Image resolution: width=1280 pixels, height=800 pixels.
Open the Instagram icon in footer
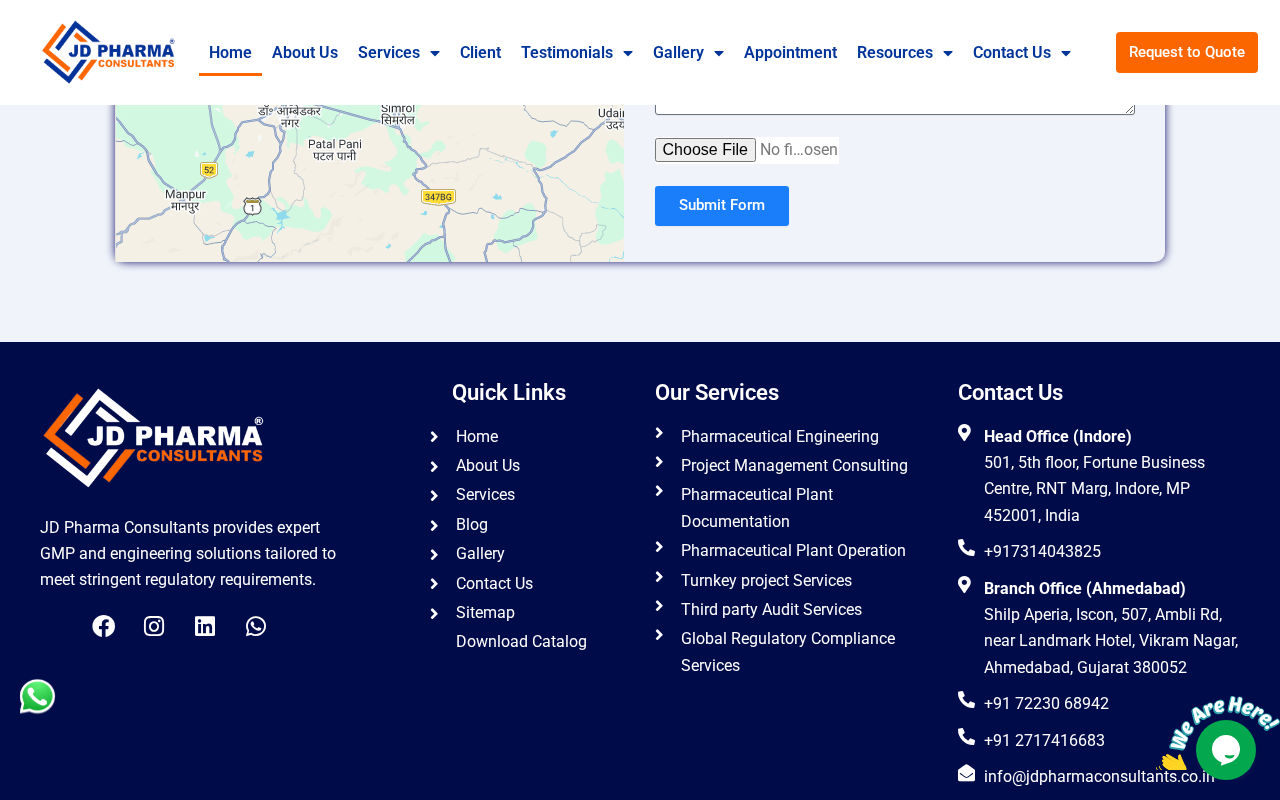point(154,626)
